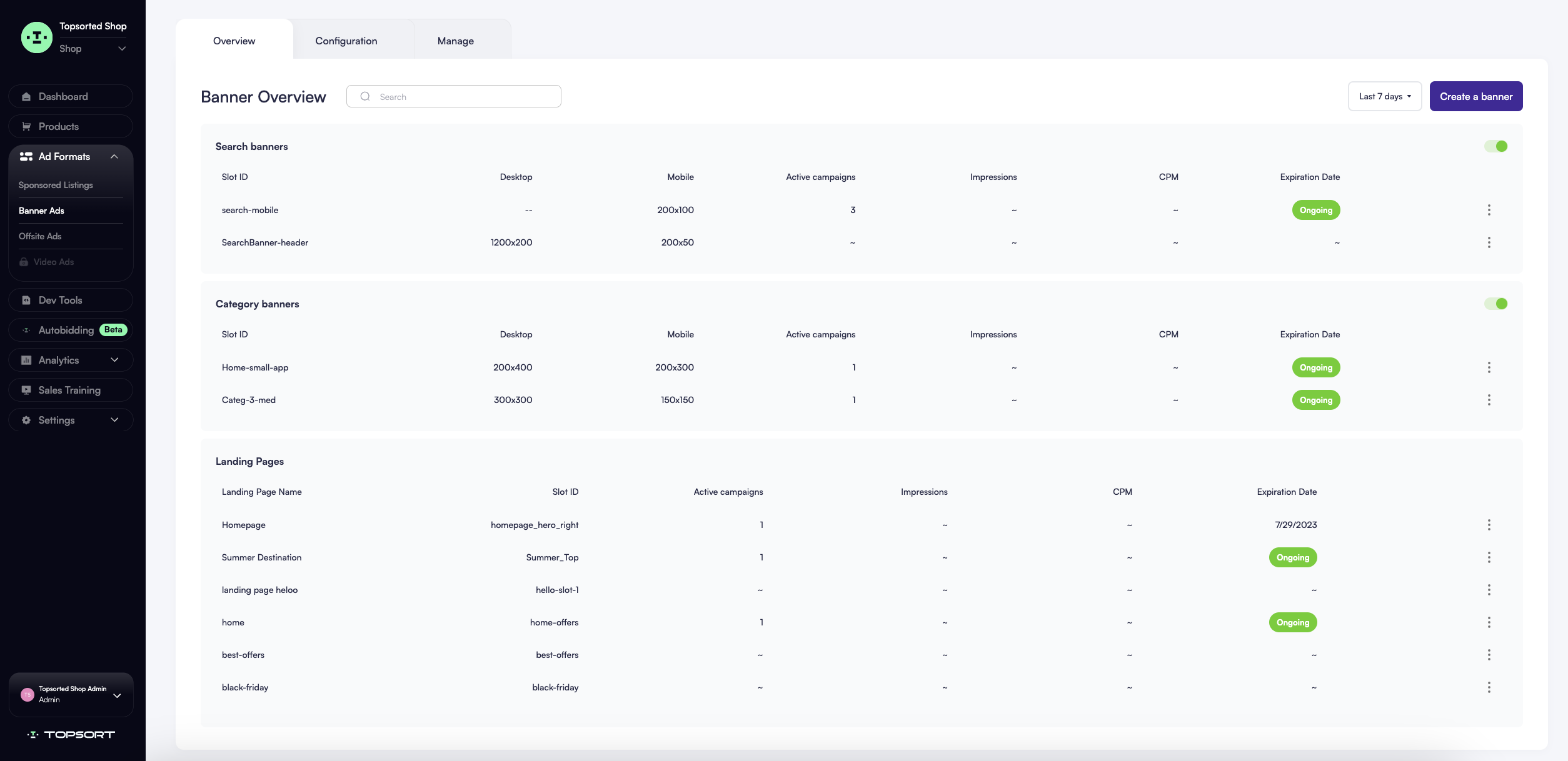This screenshot has width=1568, height=761.
Task: Click the Ad Formats icon
Action: click(x=26, y=156)
